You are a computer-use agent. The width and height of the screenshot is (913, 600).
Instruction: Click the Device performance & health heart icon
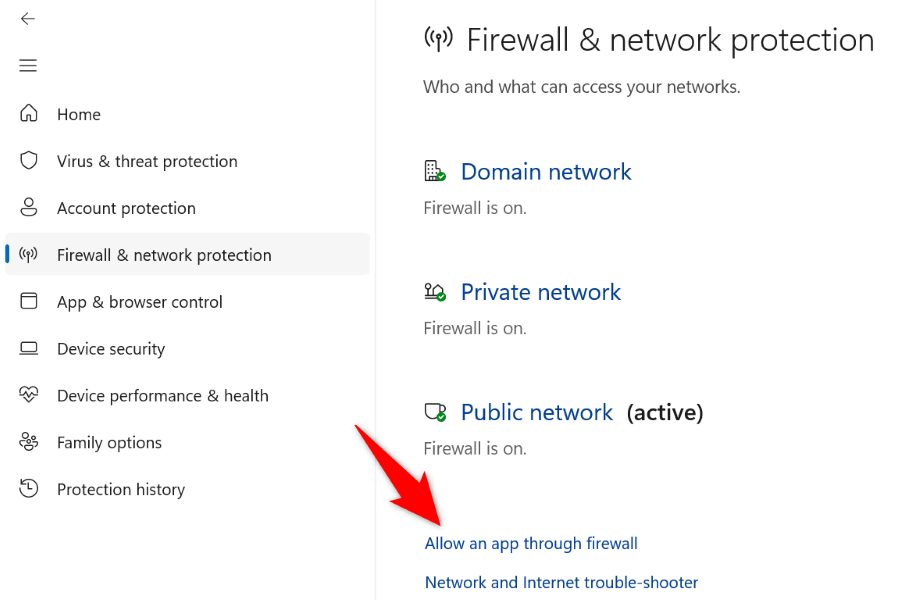(x=29, y=395)
